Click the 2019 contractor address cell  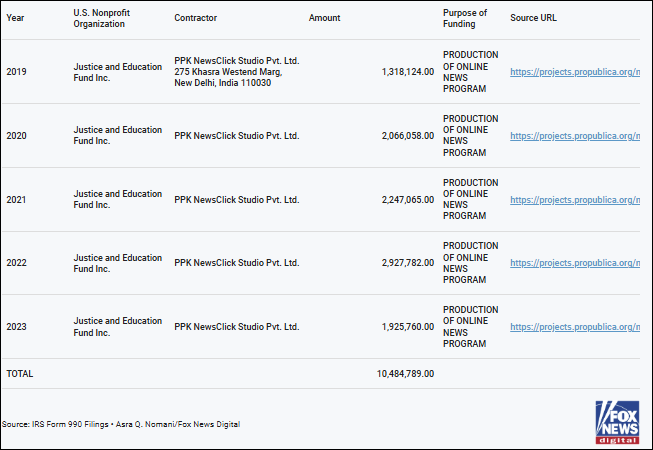236,72
